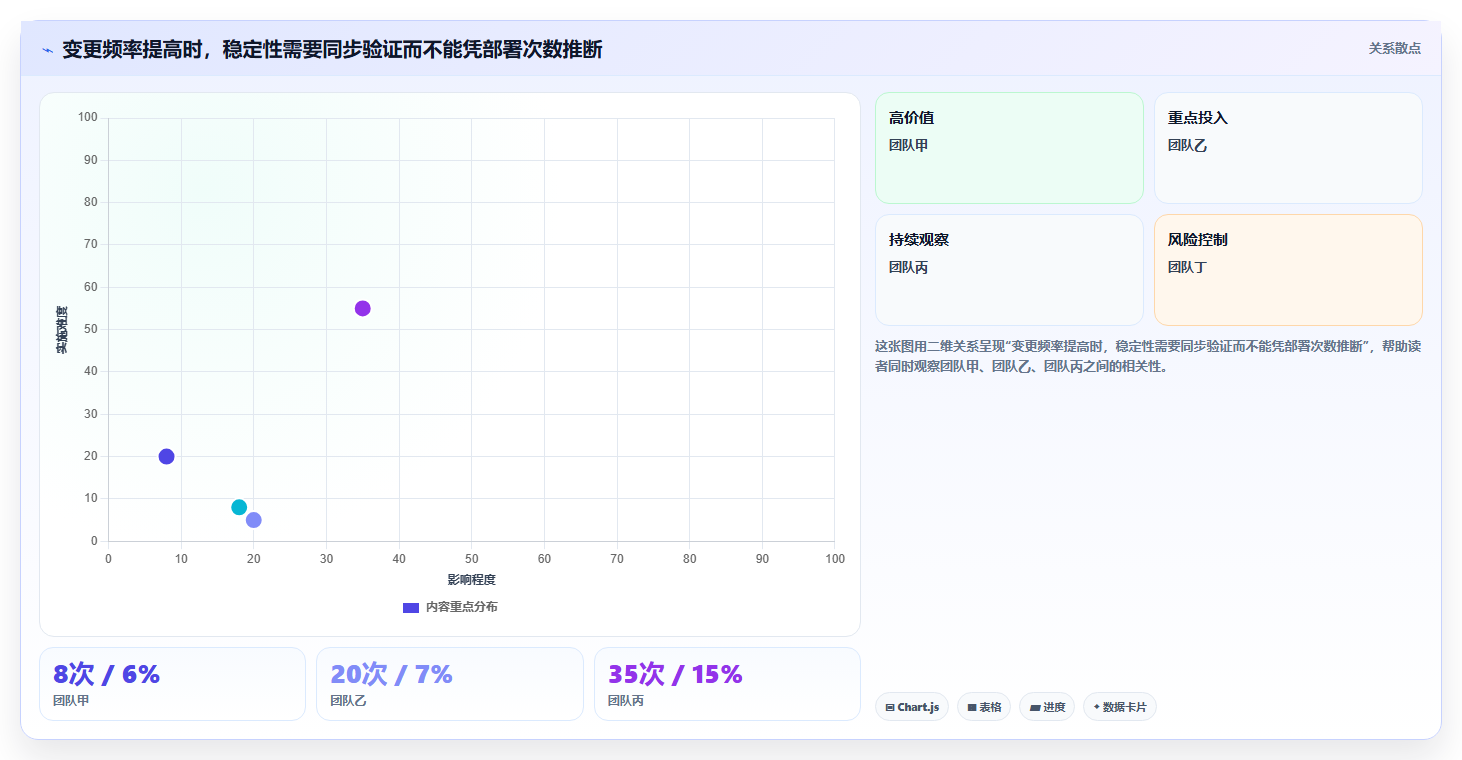The height and width of the screenshot is (760, 1462).
Task: Click the chart description paragraph
Action: [1148, 356]
